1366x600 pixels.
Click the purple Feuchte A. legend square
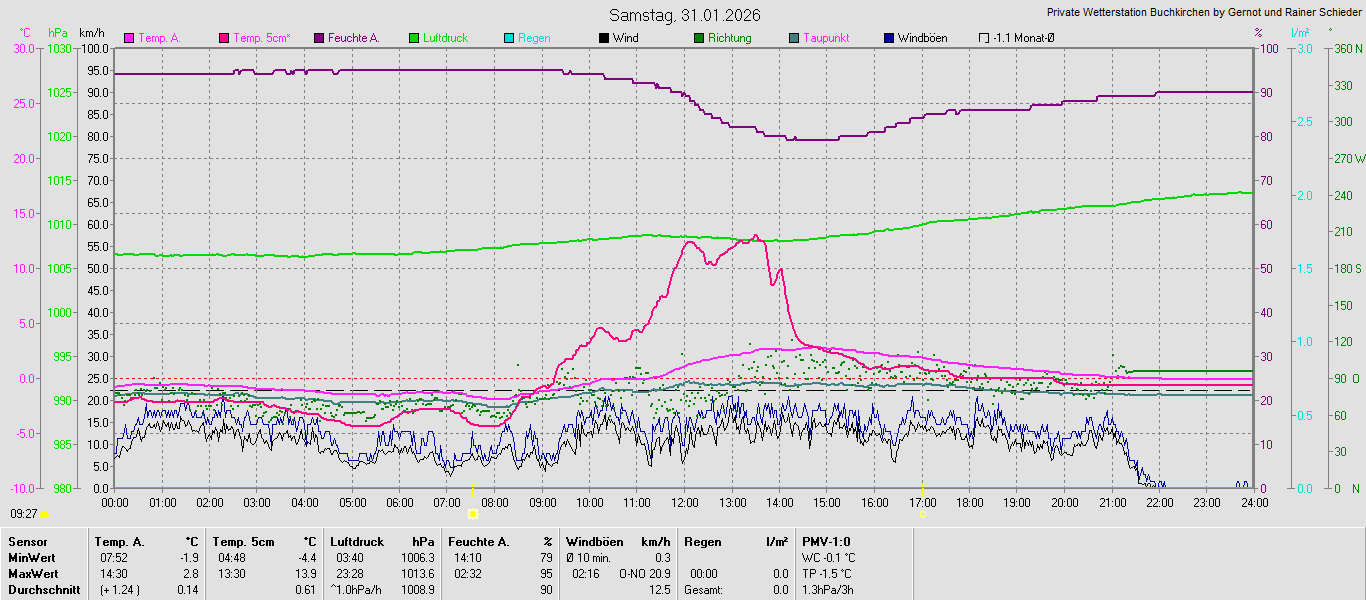319,38
